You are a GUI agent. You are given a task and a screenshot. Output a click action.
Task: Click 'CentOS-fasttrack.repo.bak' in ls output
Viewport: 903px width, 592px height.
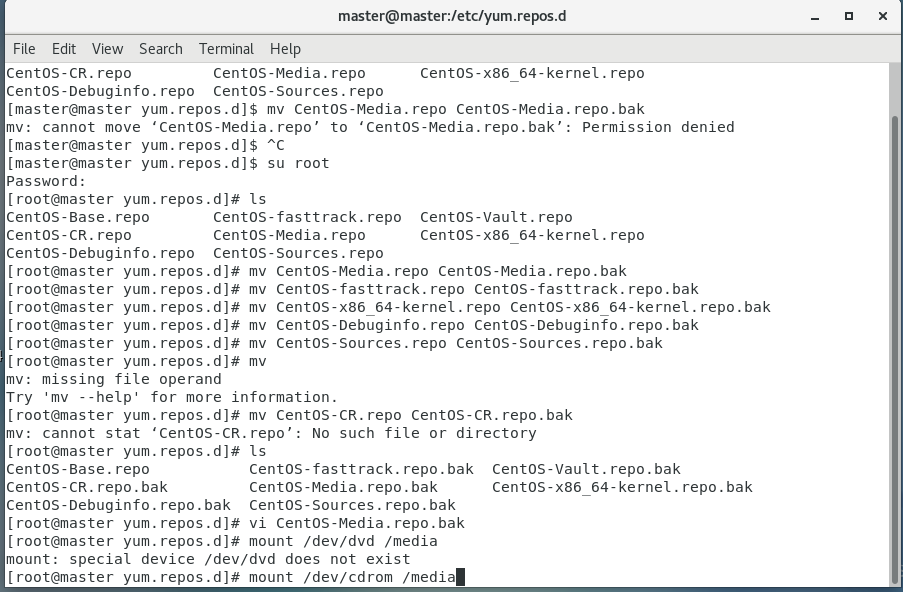pos(361,469)
